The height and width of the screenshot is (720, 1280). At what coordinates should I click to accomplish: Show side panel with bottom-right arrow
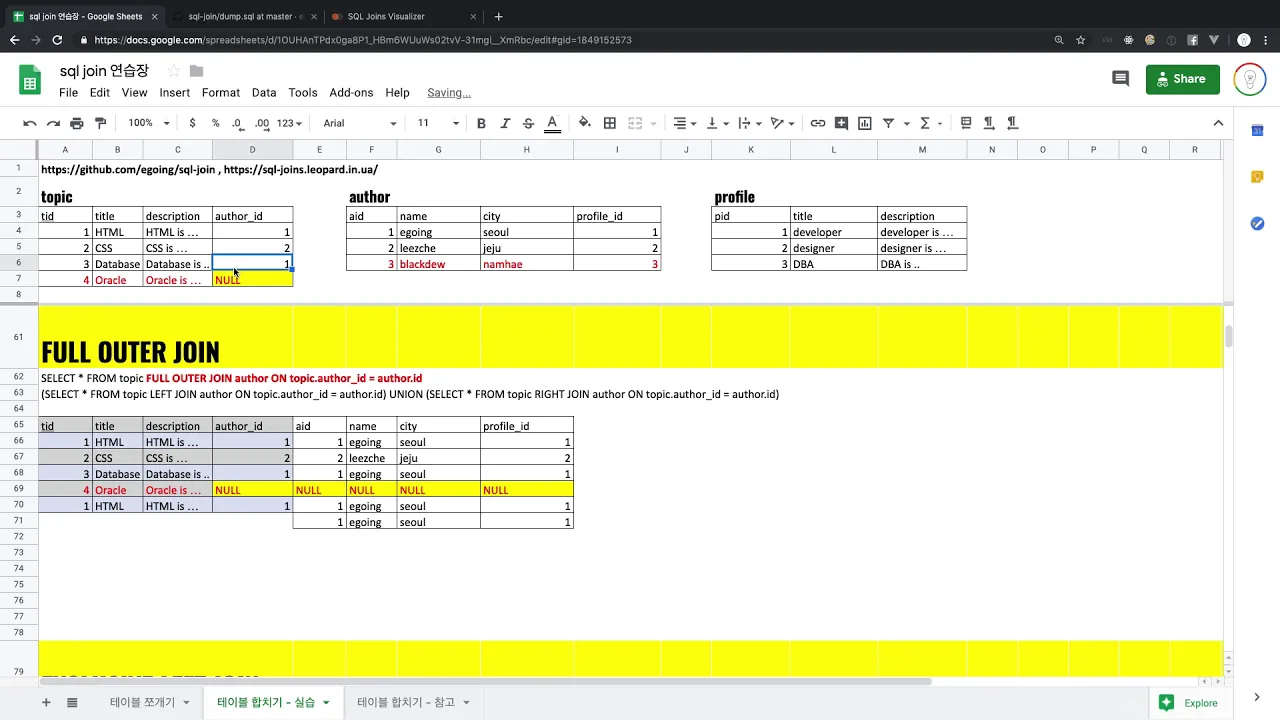tap(1257, 697)
